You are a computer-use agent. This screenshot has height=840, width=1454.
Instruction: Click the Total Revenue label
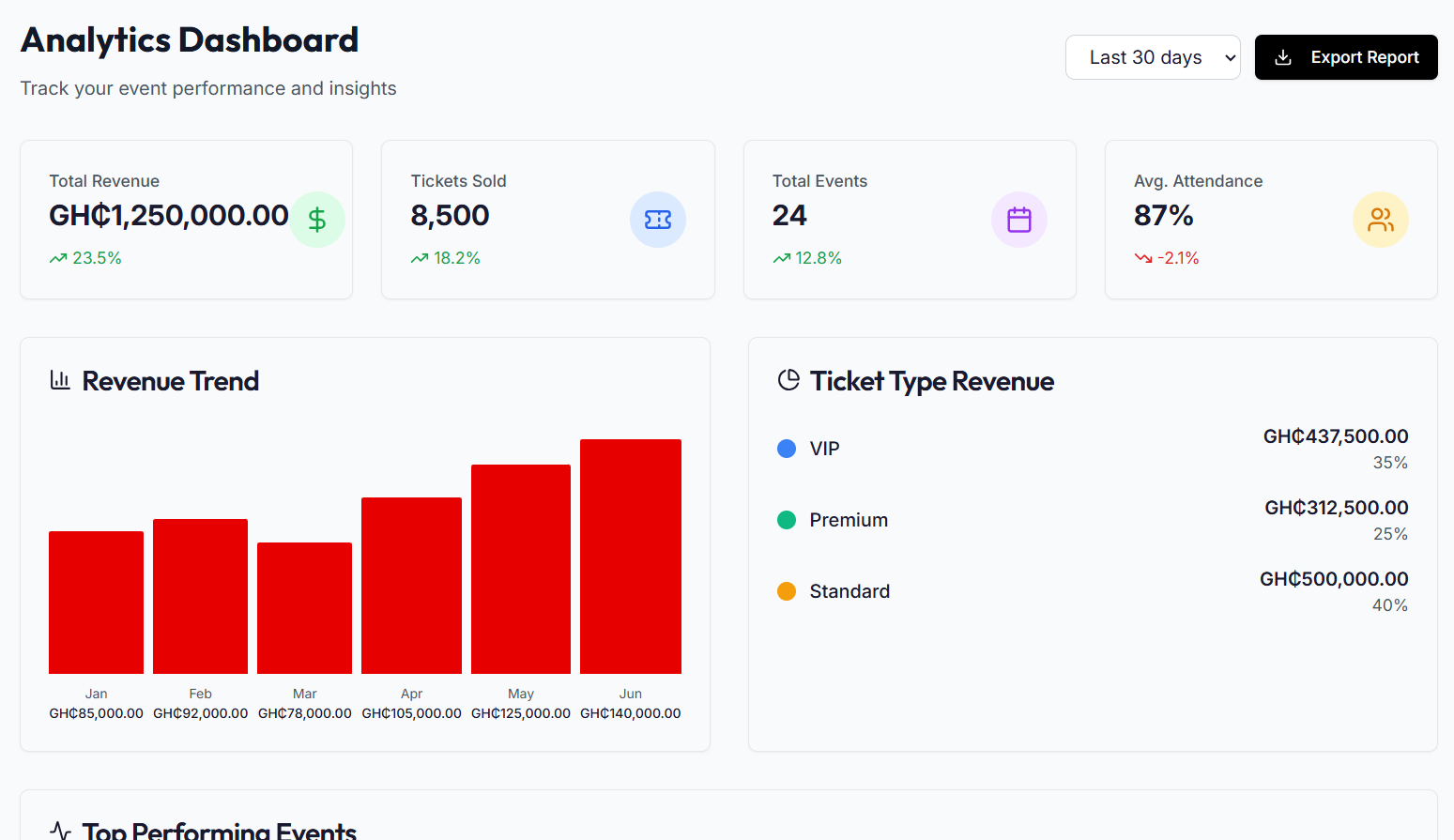(x=104, y=181)
